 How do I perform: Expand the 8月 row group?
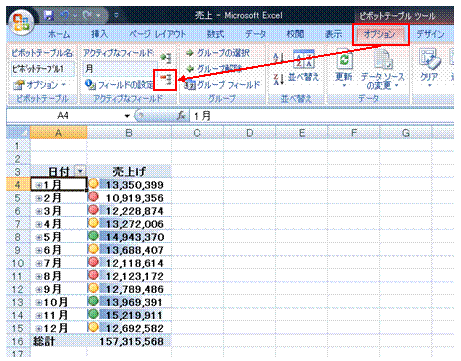coord(39,276)
